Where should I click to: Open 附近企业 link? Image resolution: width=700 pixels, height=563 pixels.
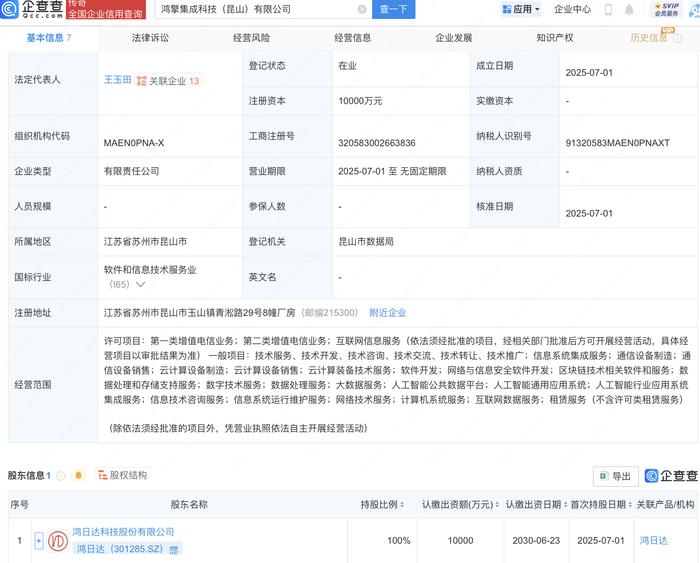click(388, 313)
